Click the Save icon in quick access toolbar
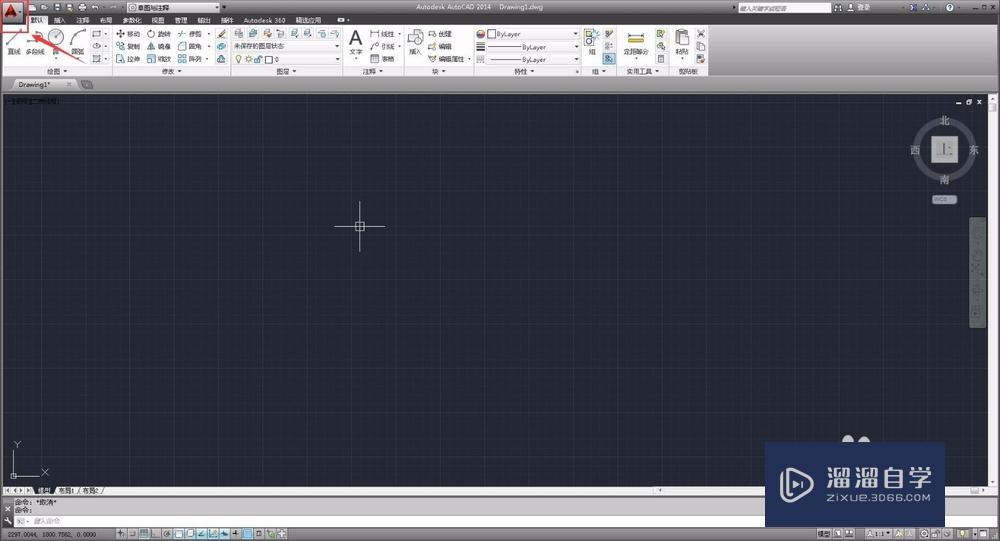 point(57,7)
